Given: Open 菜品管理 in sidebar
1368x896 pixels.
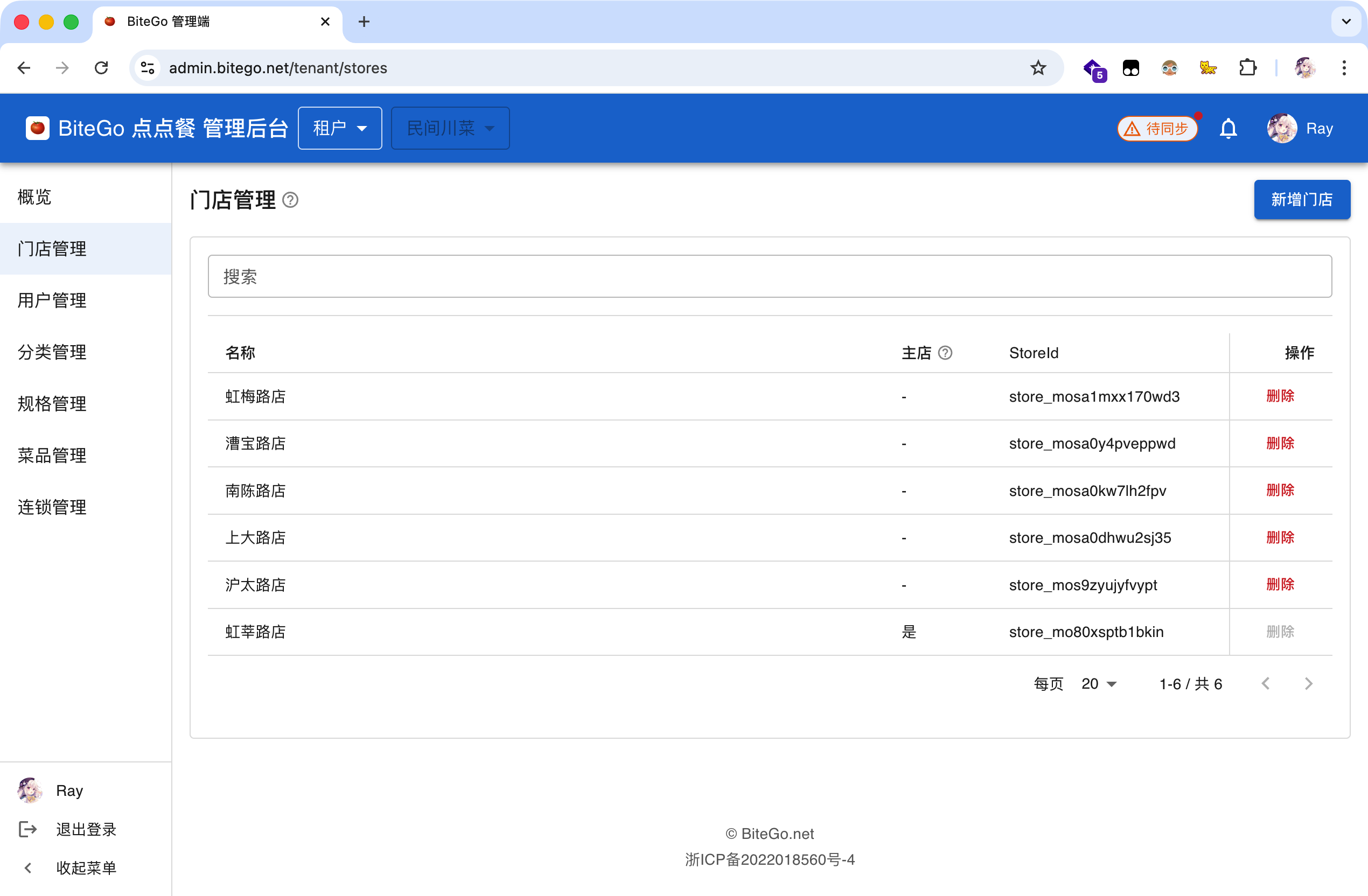Looking at the screenshot, I should pyautogui.click(x=86, y=455).
